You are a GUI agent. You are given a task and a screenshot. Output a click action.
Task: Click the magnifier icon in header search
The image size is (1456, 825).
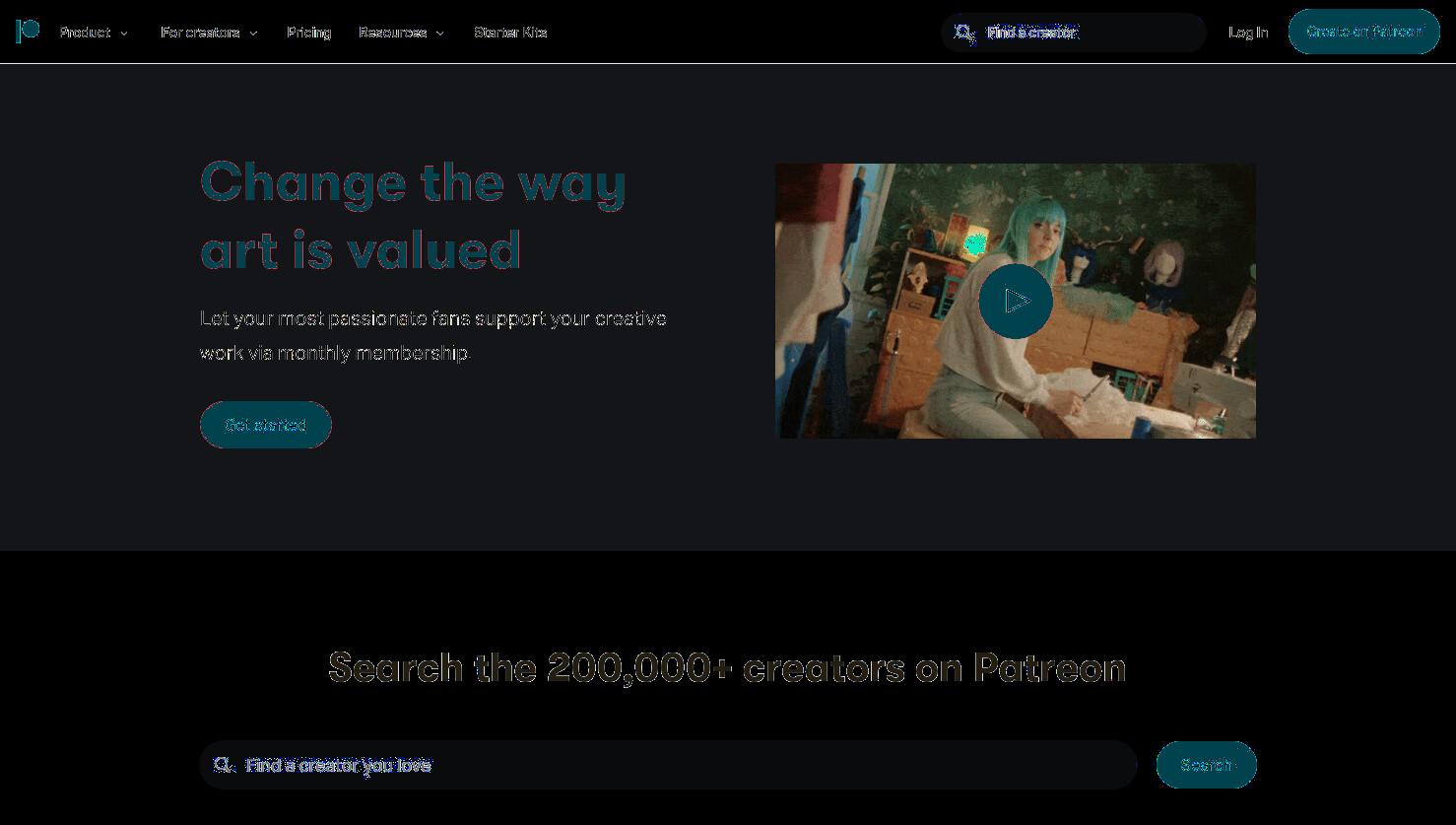pyautogui.click(x=964, y=33)
